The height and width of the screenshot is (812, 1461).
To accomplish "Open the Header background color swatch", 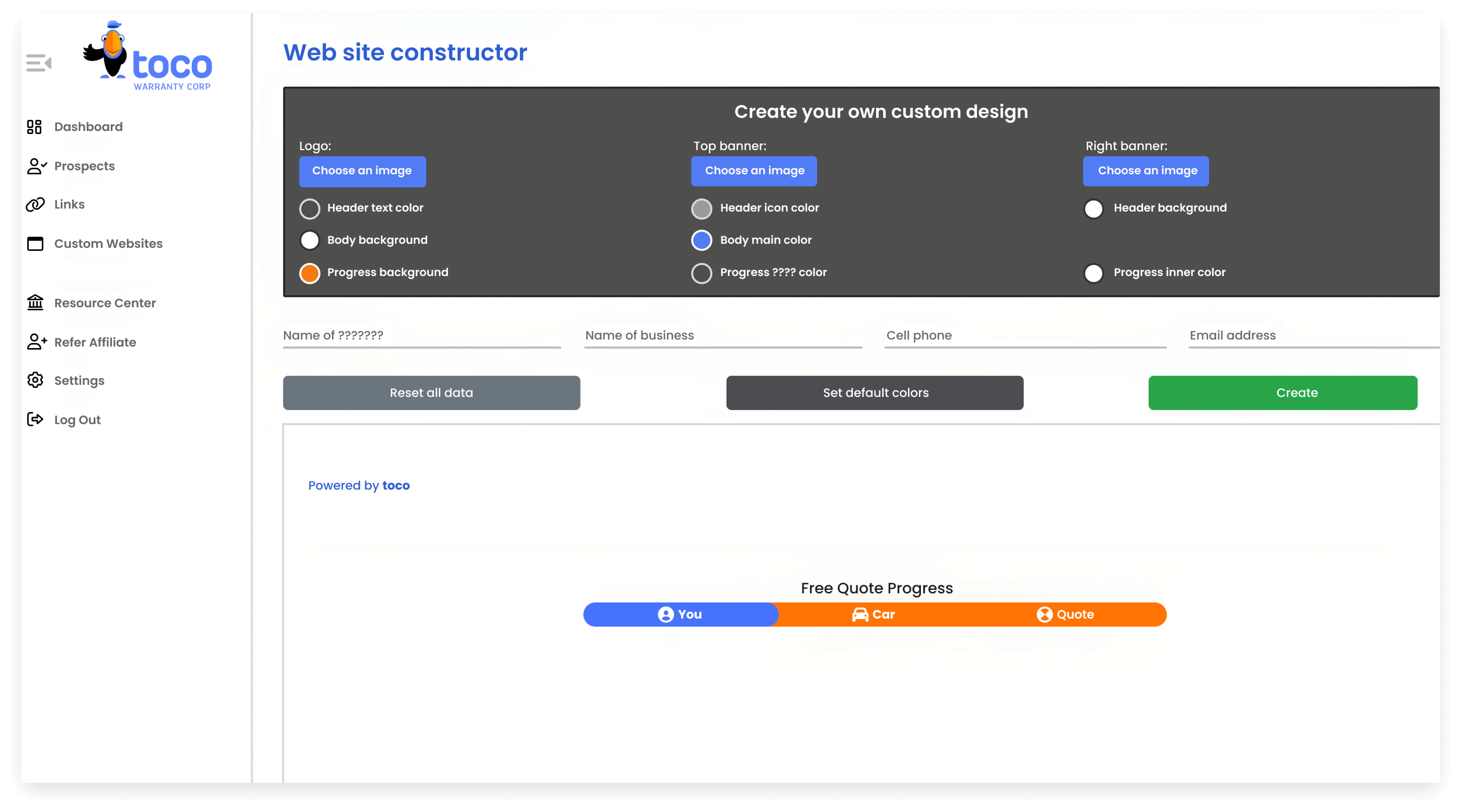I will pos(1093,209).
